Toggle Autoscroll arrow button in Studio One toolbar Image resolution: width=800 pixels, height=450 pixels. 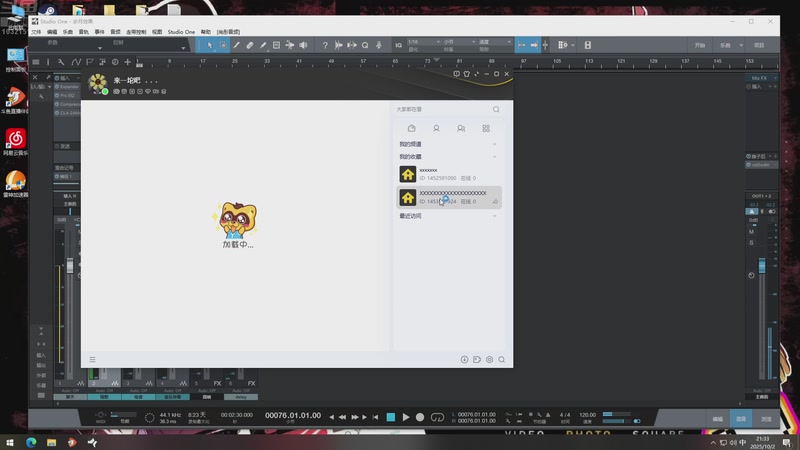(534, 45)
